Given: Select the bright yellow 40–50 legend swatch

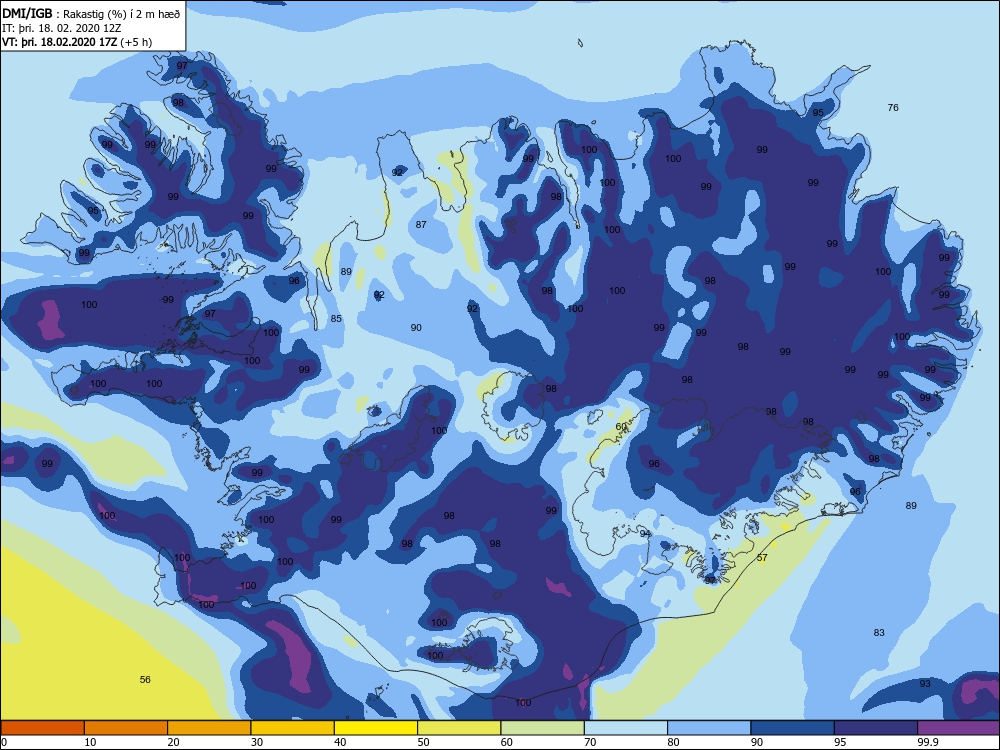Looking at the screenshot, I should (376, 728).
